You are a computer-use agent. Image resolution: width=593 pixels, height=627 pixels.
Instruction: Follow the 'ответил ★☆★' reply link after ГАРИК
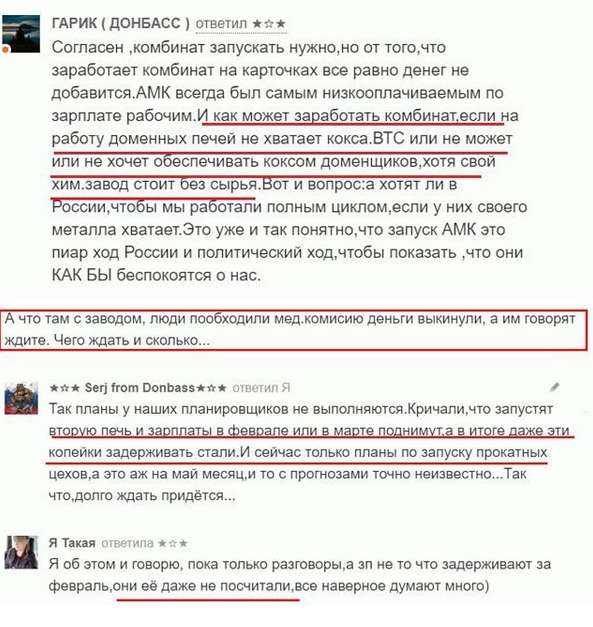tap(241, 24)
